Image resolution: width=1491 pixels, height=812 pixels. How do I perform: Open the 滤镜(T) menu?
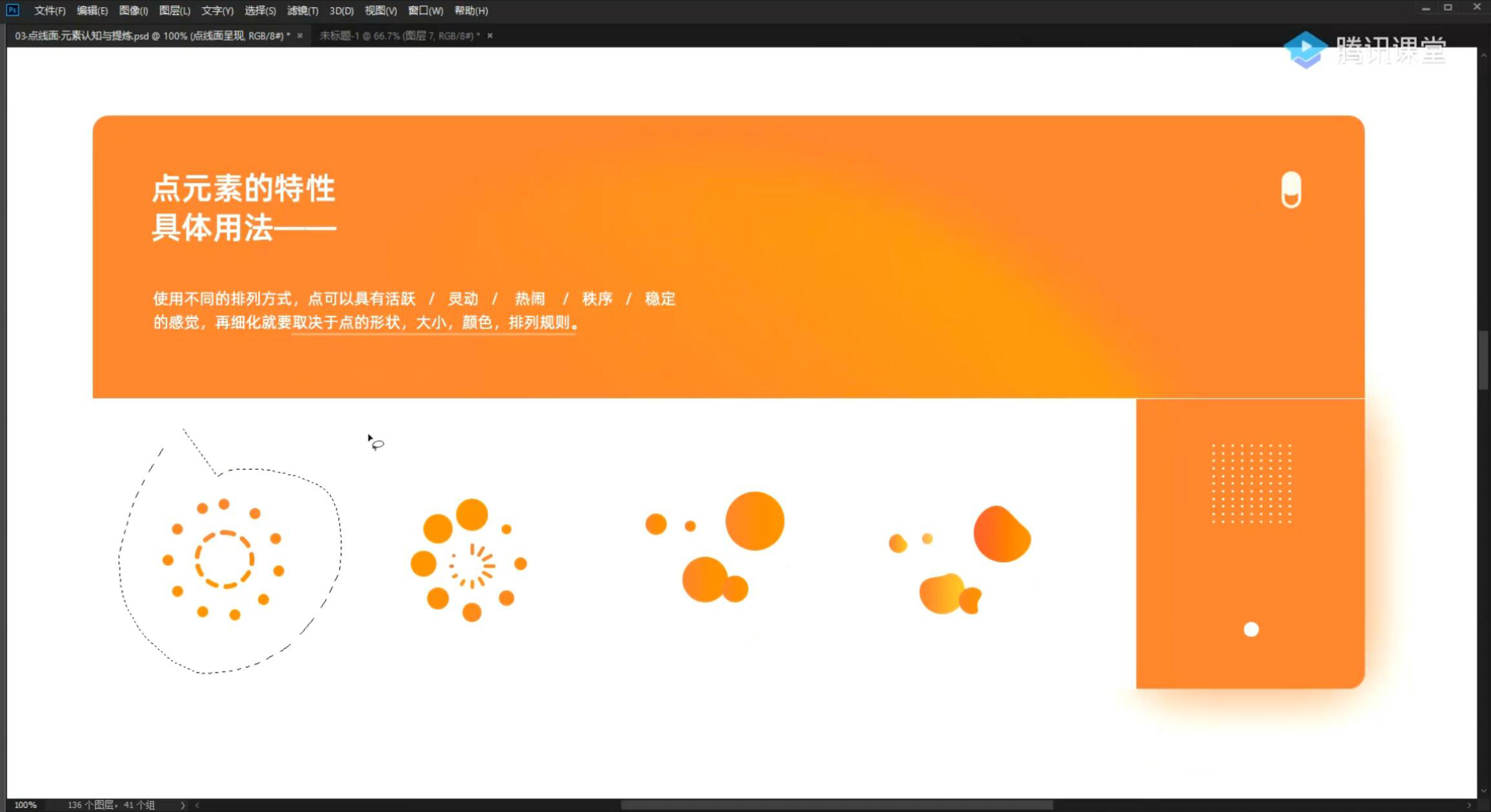click(302, 11)
